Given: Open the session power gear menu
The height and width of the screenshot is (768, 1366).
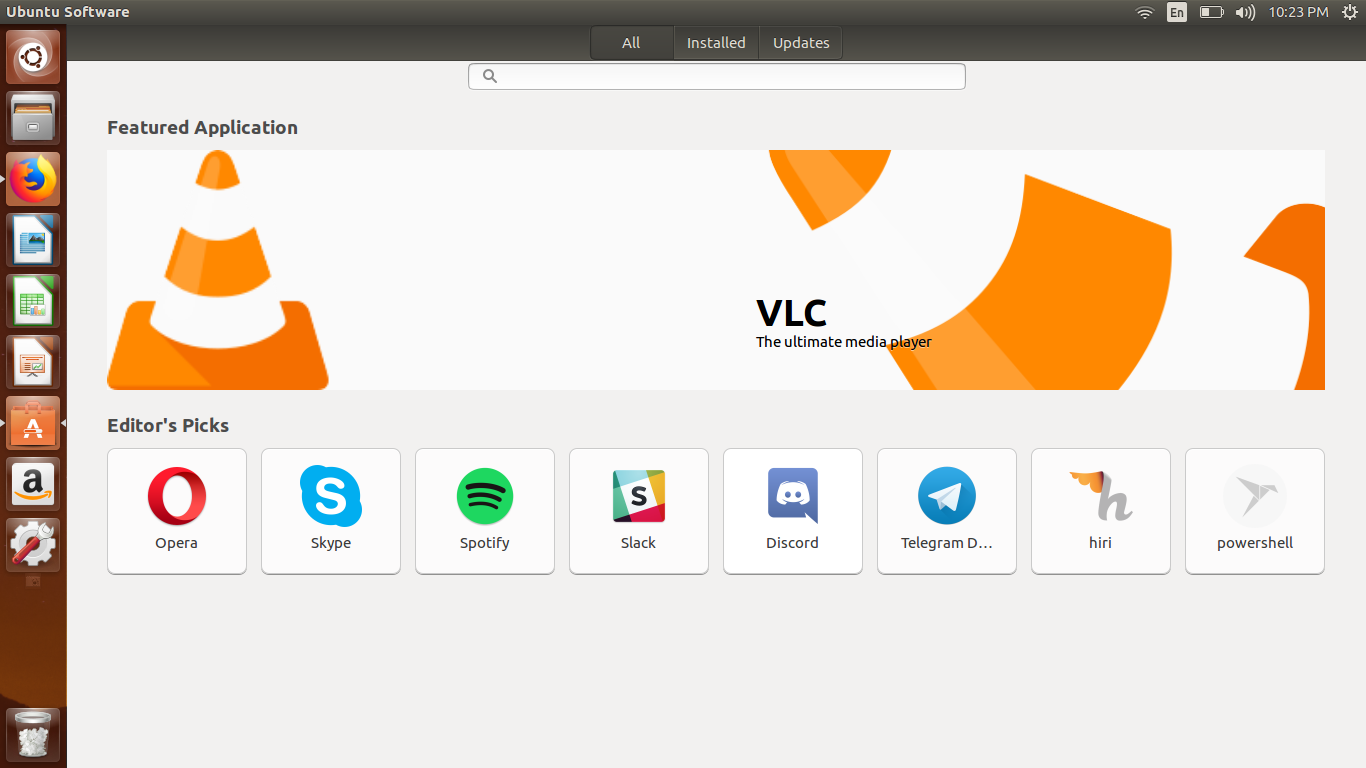Looking at the screenshot, I should click(x=1349, y=12).
